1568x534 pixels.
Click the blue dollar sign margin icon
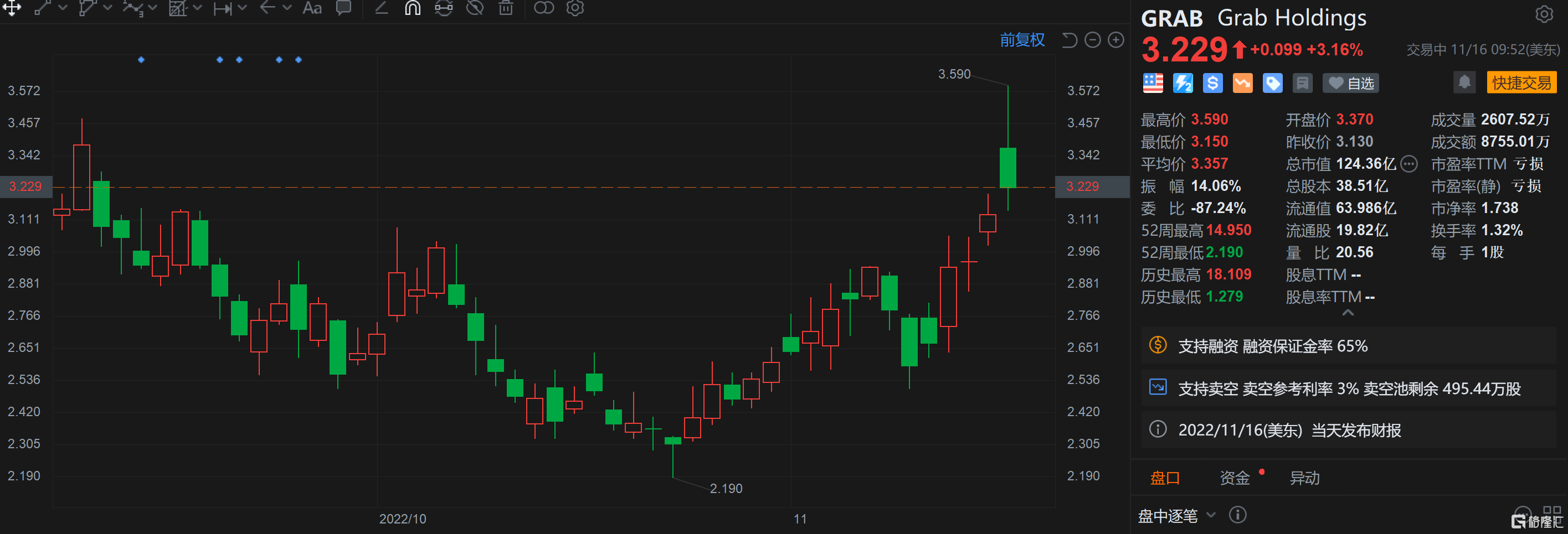tap(1212, 84)
